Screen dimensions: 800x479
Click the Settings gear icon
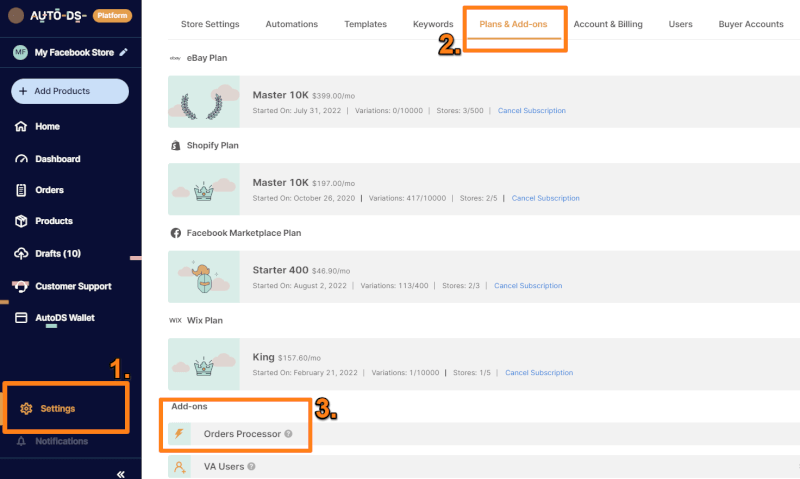coord(26,409)
